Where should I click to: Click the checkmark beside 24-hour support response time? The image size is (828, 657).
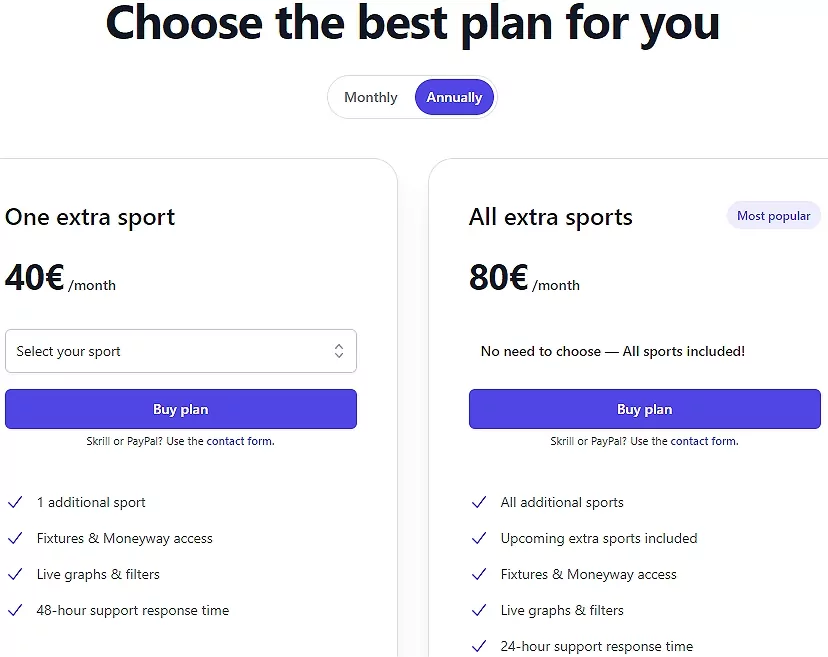479,646
